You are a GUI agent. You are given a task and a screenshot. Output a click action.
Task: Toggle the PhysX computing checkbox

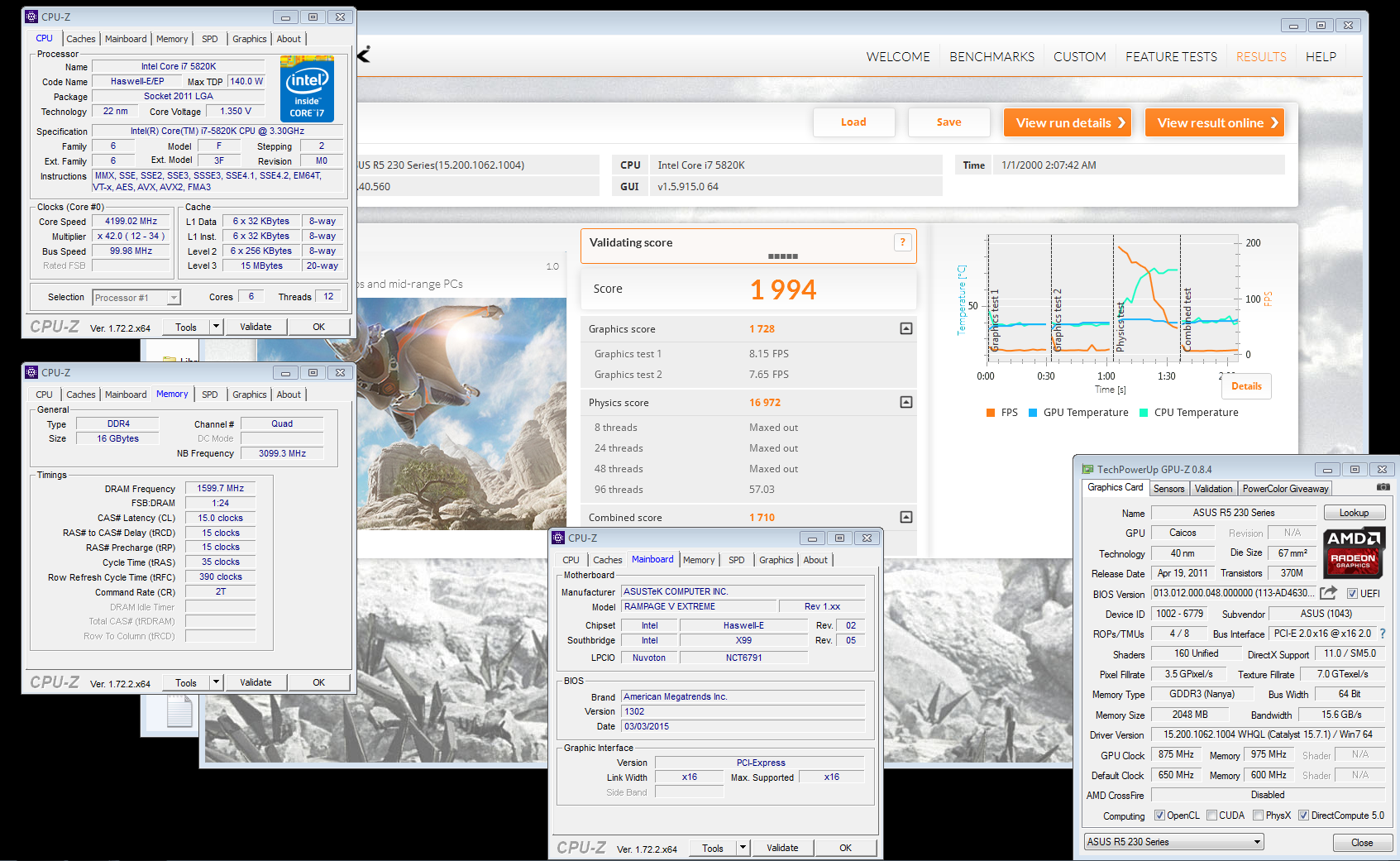1258,816
